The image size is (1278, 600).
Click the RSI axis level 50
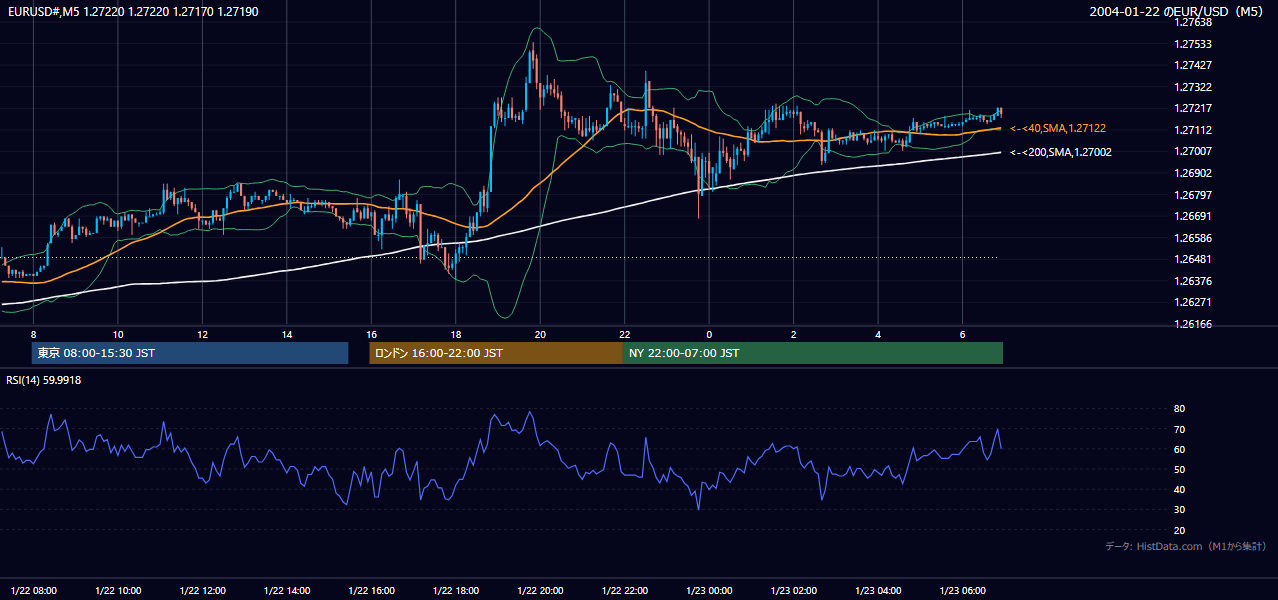tap(1179, 470)
